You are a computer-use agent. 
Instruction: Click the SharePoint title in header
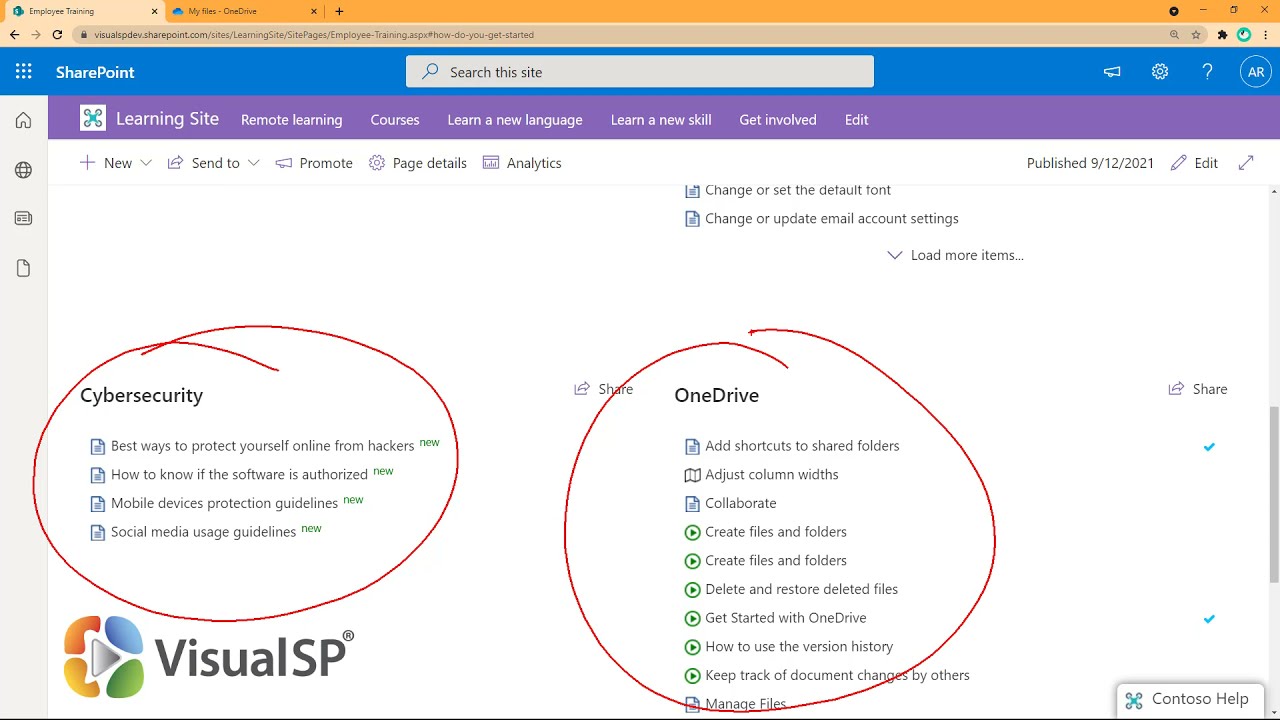tap(95, 72)
